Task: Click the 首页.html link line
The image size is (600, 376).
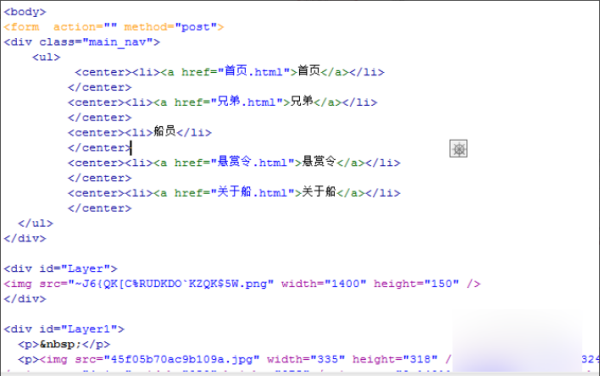Action: point(230,72)
